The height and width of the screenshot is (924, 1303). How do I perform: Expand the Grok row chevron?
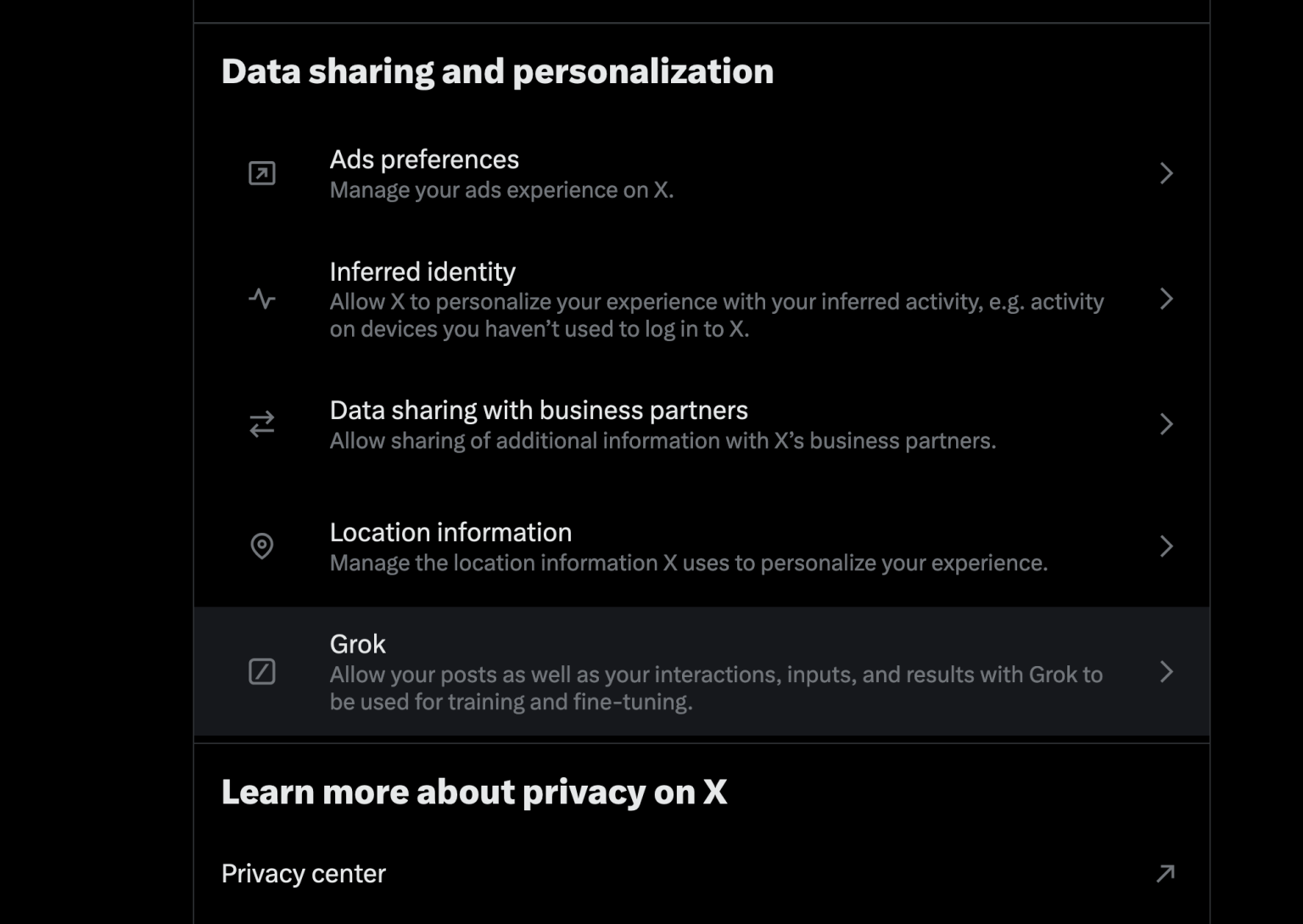[x=1166, y=672]
